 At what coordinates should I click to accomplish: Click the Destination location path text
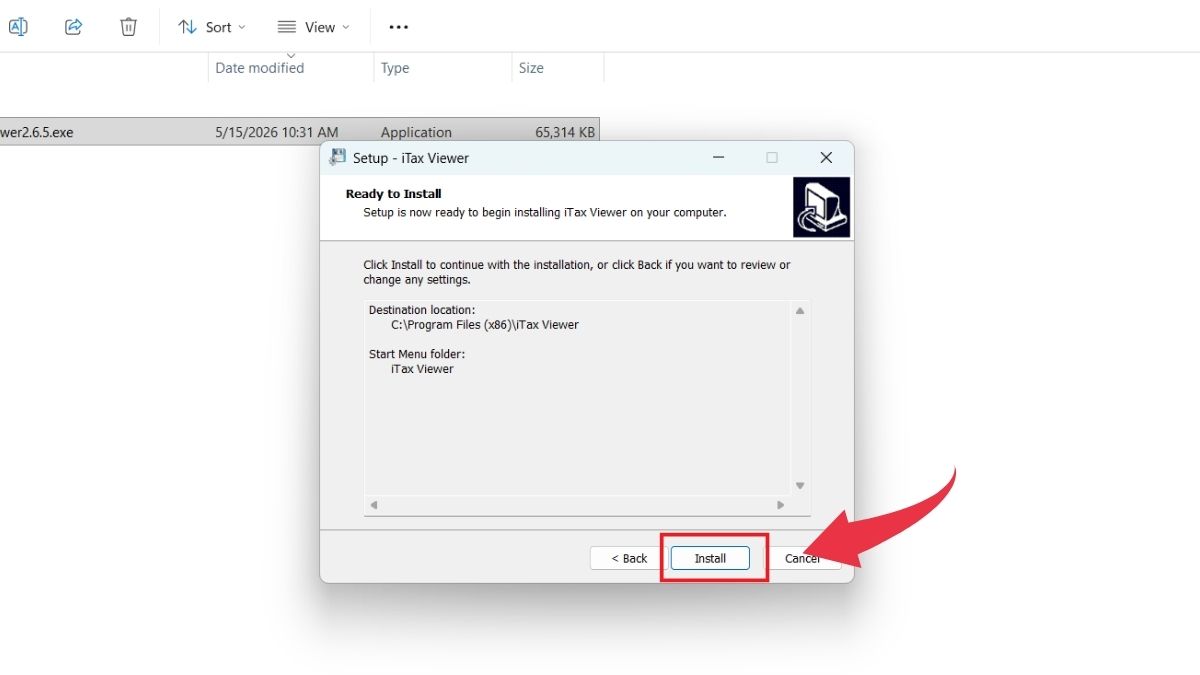tap(485, 325)
